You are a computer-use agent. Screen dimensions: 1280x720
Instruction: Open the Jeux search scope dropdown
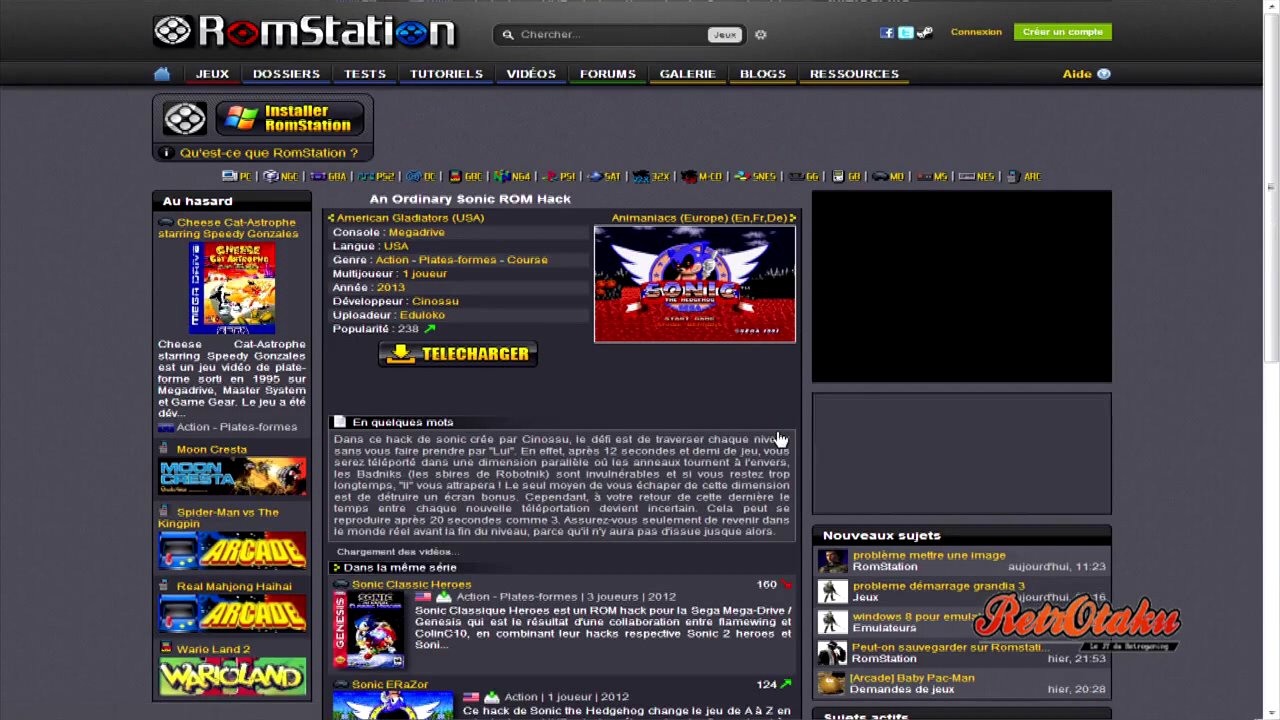click(724, 35)
